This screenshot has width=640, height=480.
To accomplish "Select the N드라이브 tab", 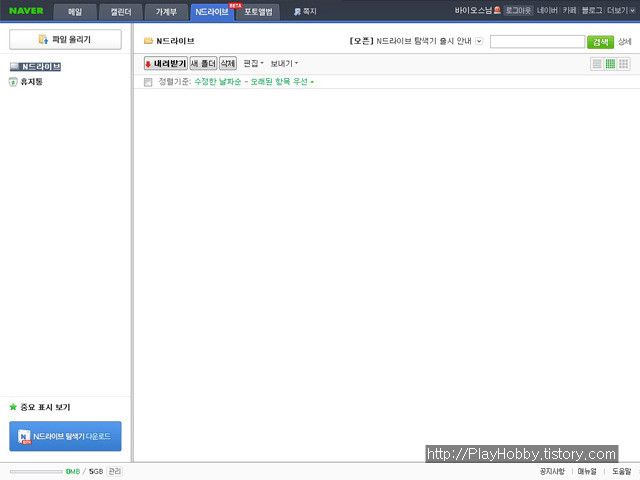I will pos(212,12).
